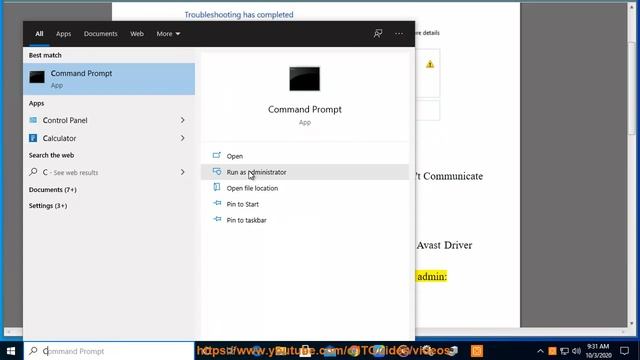Switch to the Web search tab
640x360 pixels.
pyautogui.click(x=137, y=33)
